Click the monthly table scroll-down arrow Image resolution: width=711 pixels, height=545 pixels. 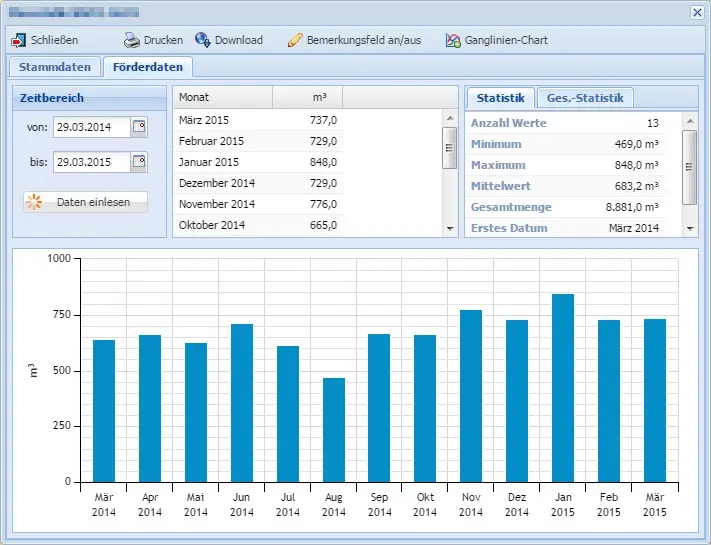450,229
